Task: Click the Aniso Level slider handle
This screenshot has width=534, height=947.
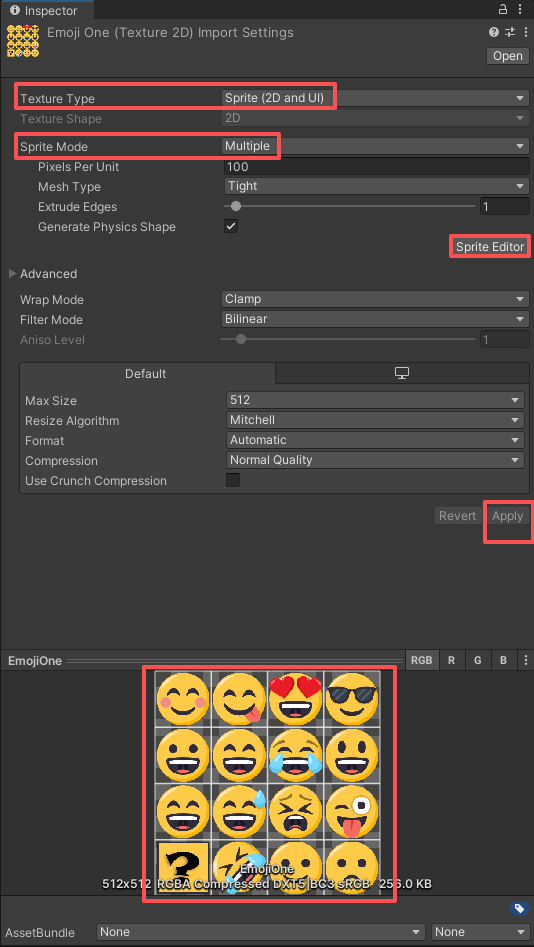Action: pyautogui.click(x=240, y=339)
